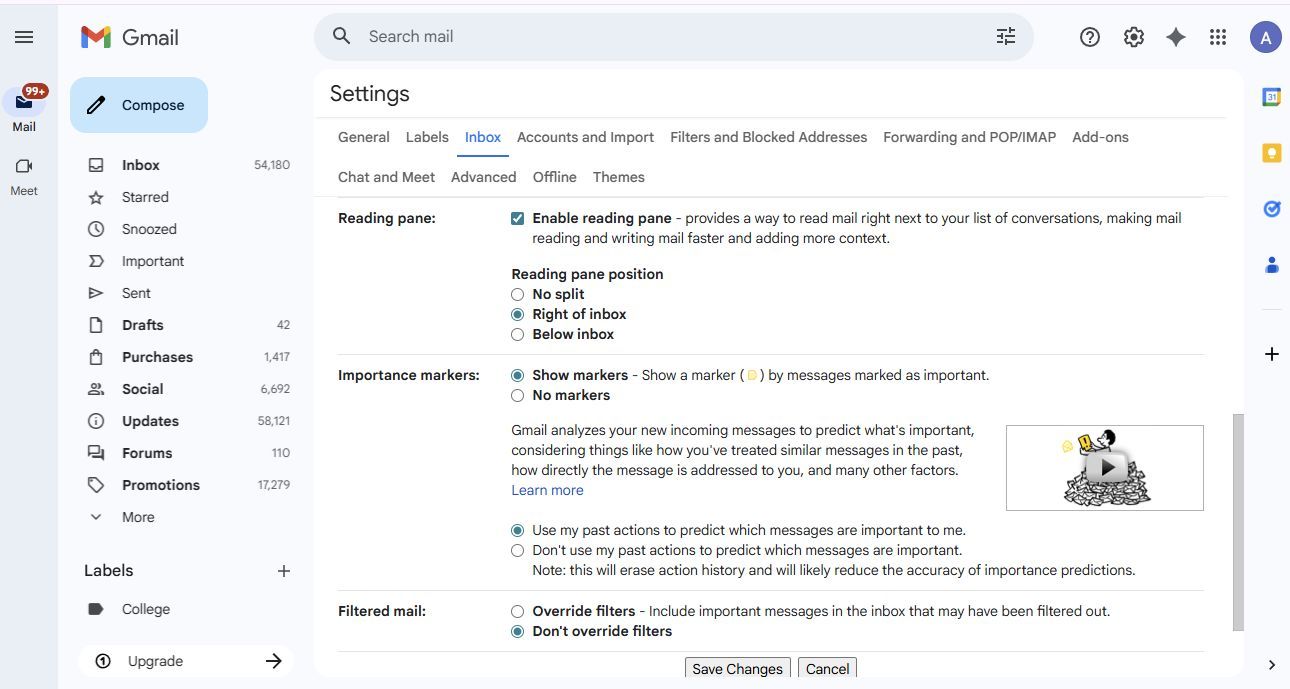
Task: Create new label with plus icon
Action: point(283,571)
